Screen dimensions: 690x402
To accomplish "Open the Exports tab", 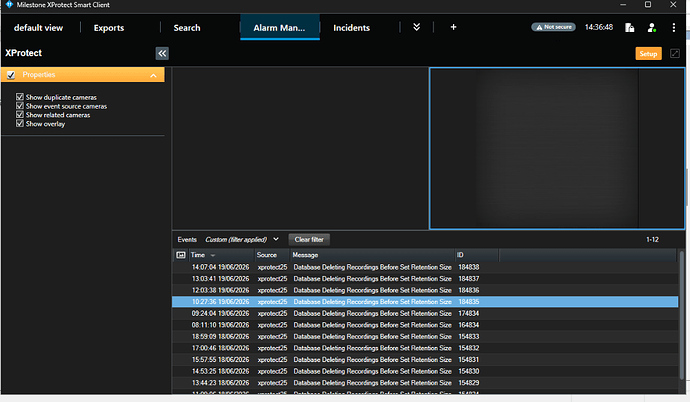I will point(109,28).
